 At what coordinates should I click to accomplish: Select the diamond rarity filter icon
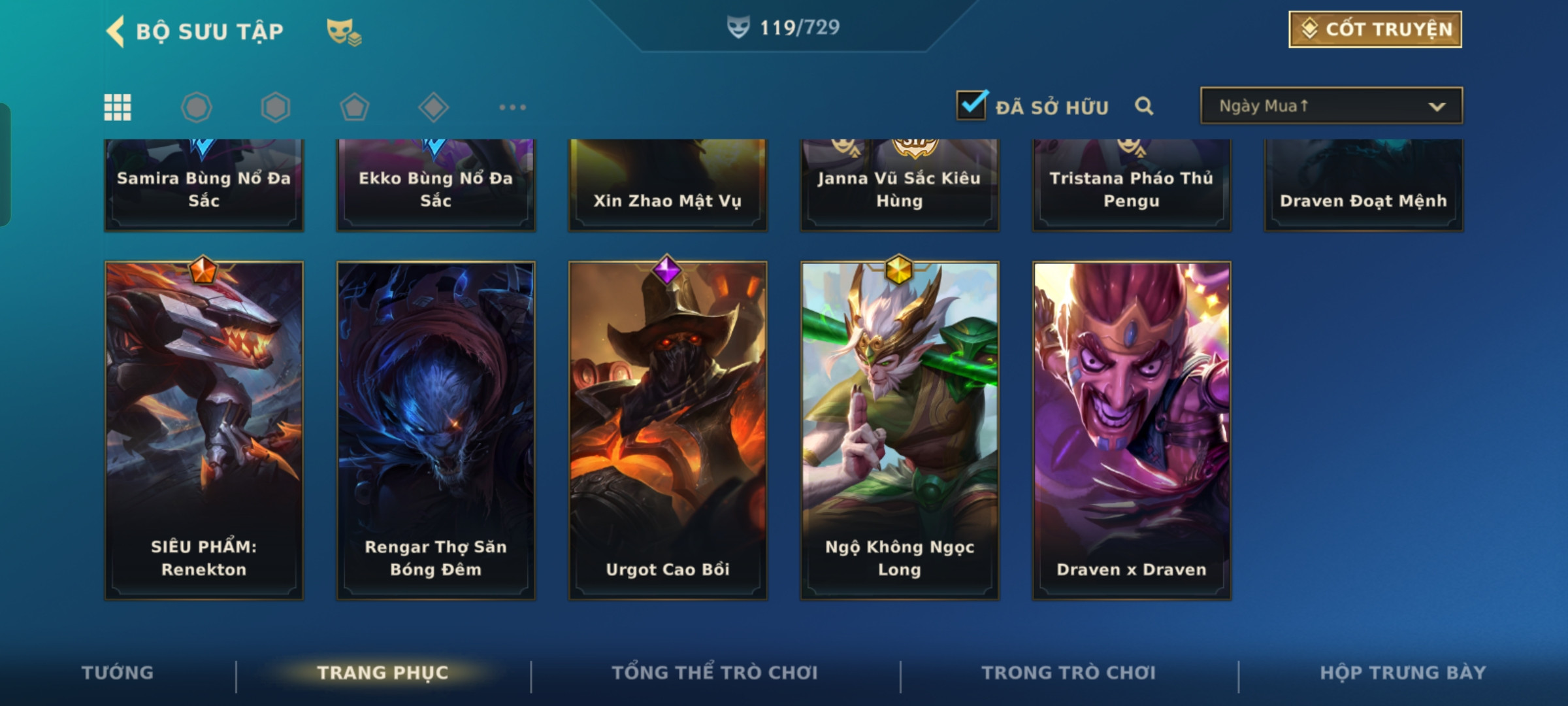(x=434, y=107)
